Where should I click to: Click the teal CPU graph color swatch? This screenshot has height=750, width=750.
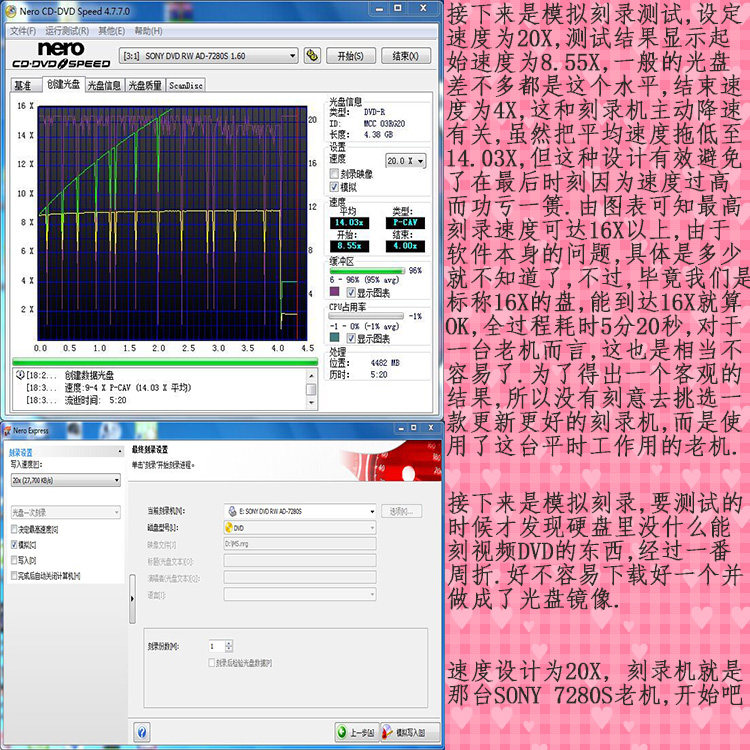(334, 337)
